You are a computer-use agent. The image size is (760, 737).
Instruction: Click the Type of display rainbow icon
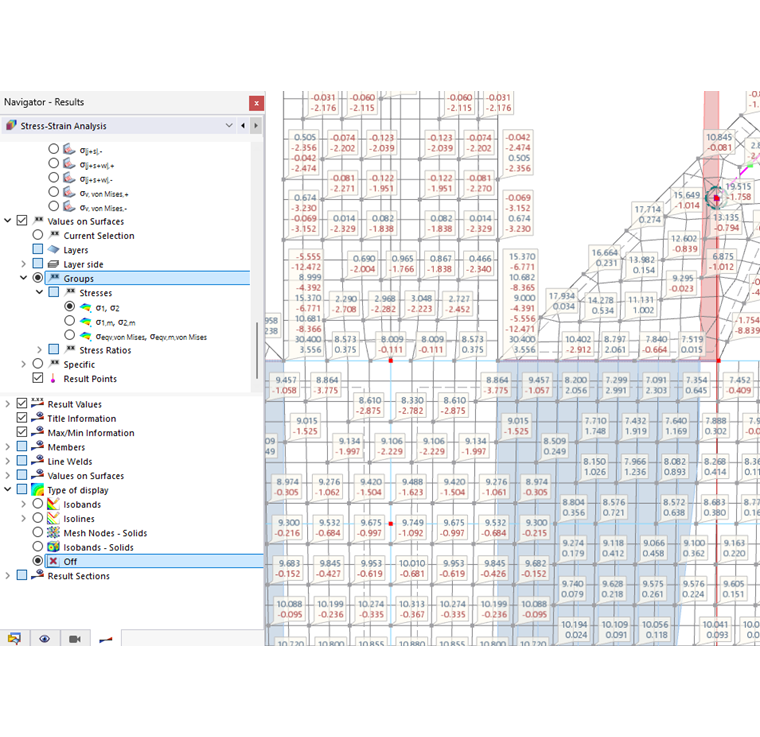click(x=37, y=489)
